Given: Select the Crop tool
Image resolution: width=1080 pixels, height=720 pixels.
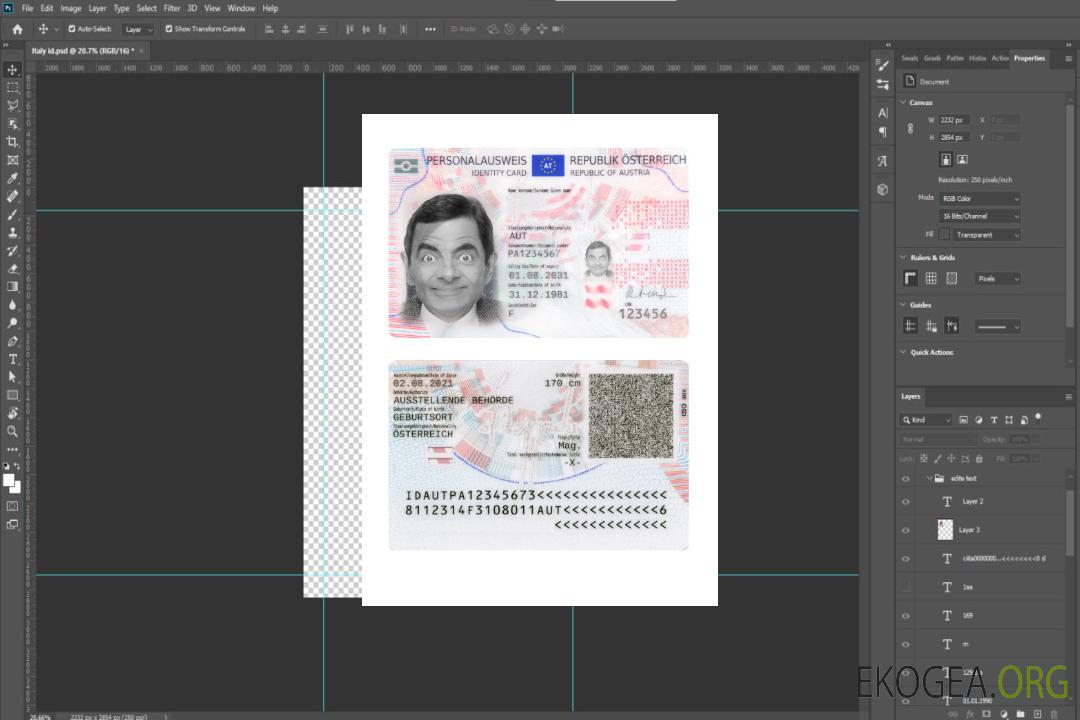Looking at the screenshot, I should point(12,142).
